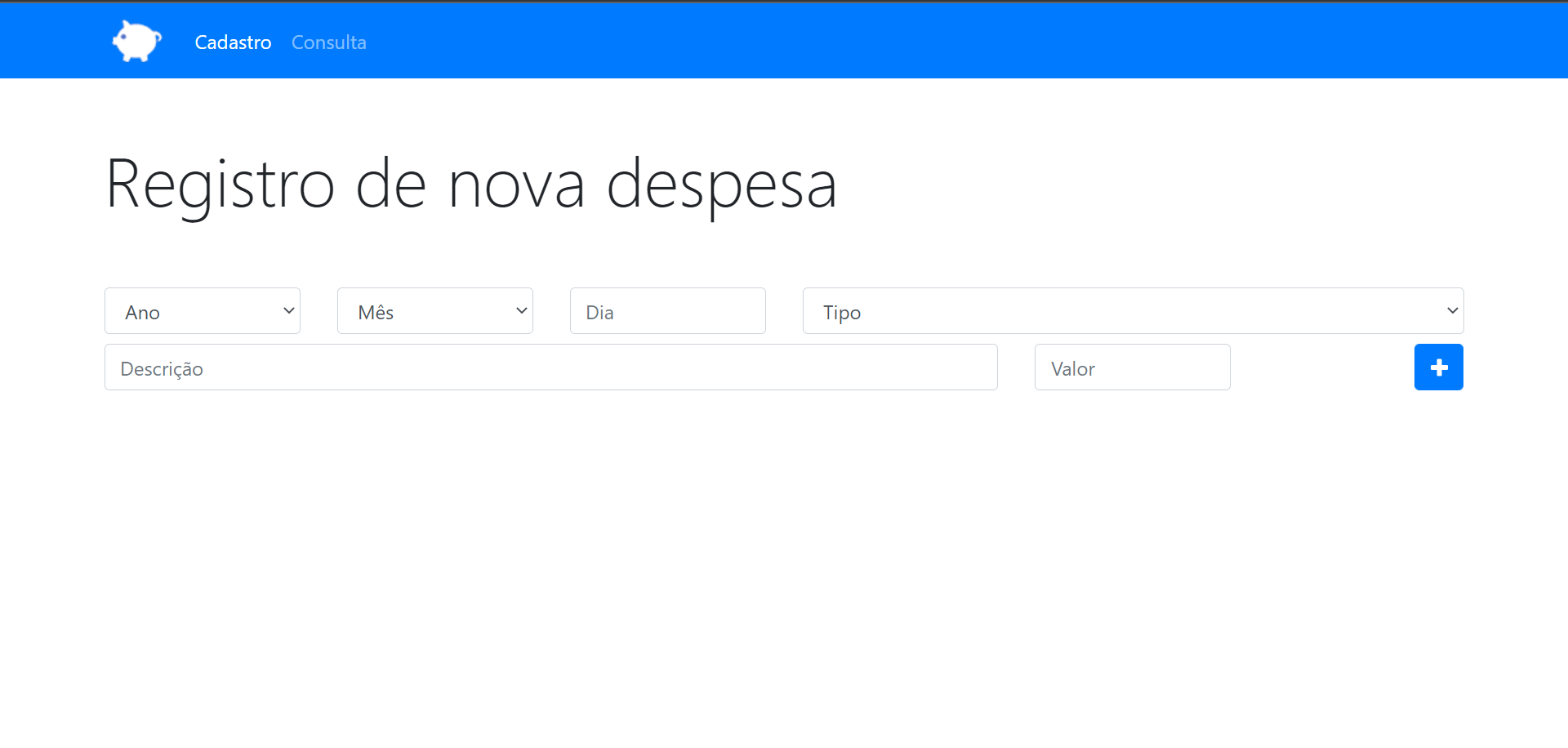Click the Cadastro link in the header

(232, 42)
